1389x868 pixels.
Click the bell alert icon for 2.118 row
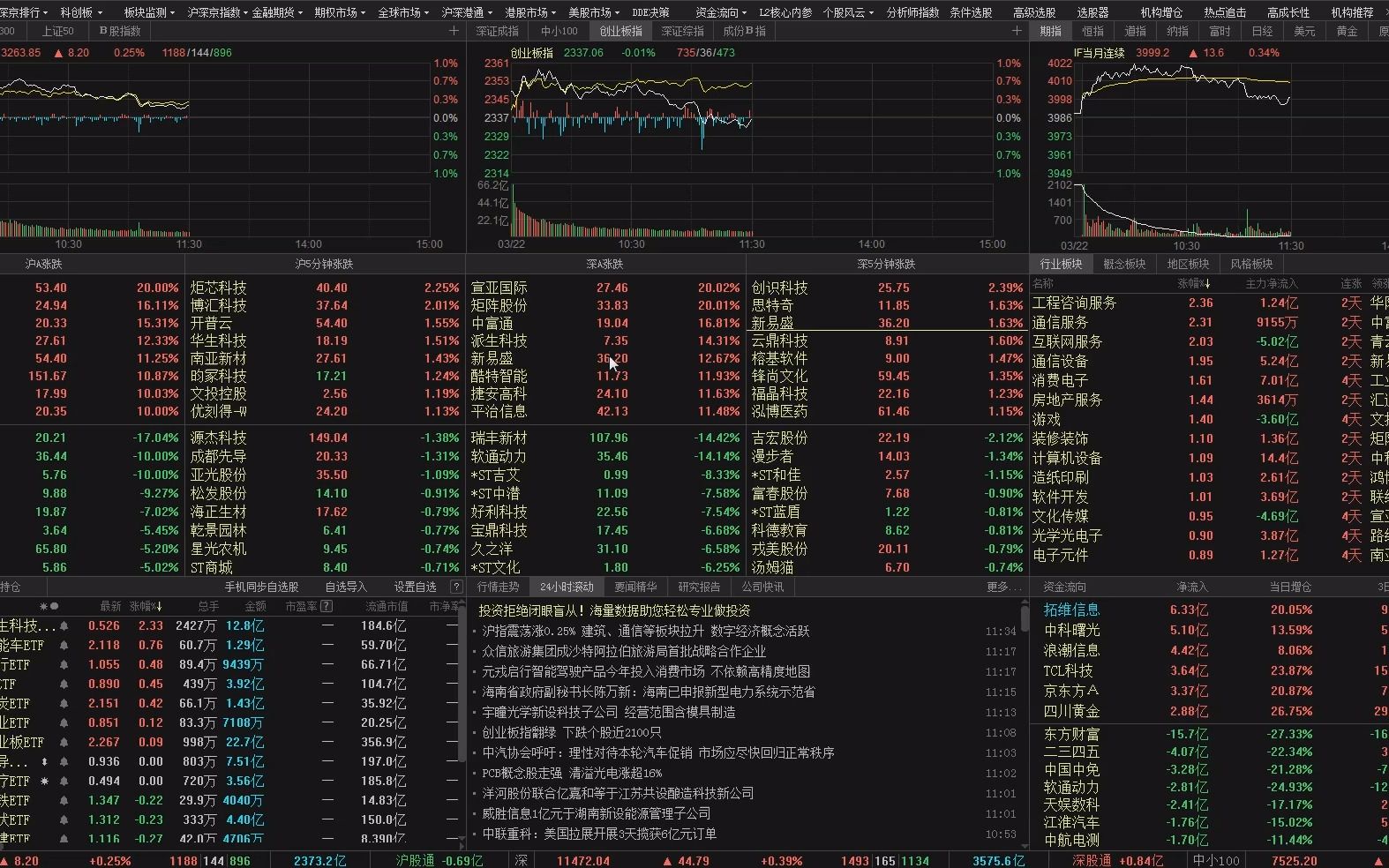64,646
